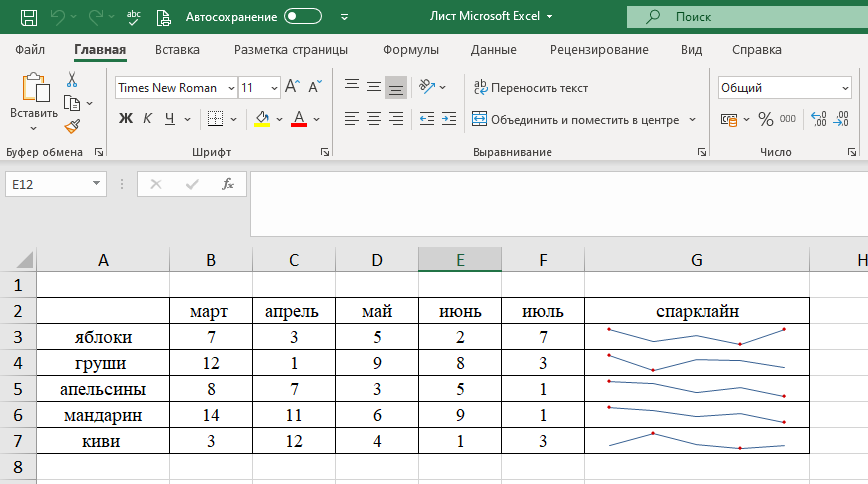This screenshot has width=868, height=484.
Task: Open the Вид tab
Action: [x=691, y=50]
